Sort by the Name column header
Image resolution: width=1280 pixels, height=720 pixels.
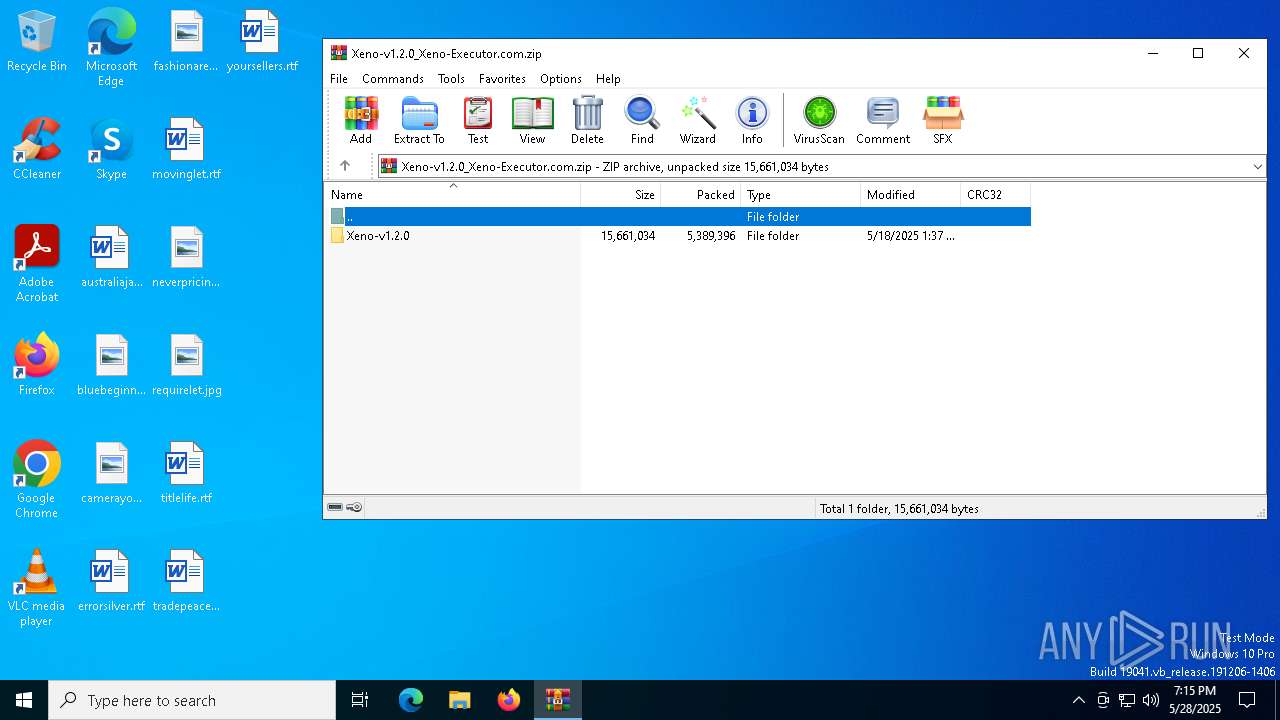(x=452, y=195)
